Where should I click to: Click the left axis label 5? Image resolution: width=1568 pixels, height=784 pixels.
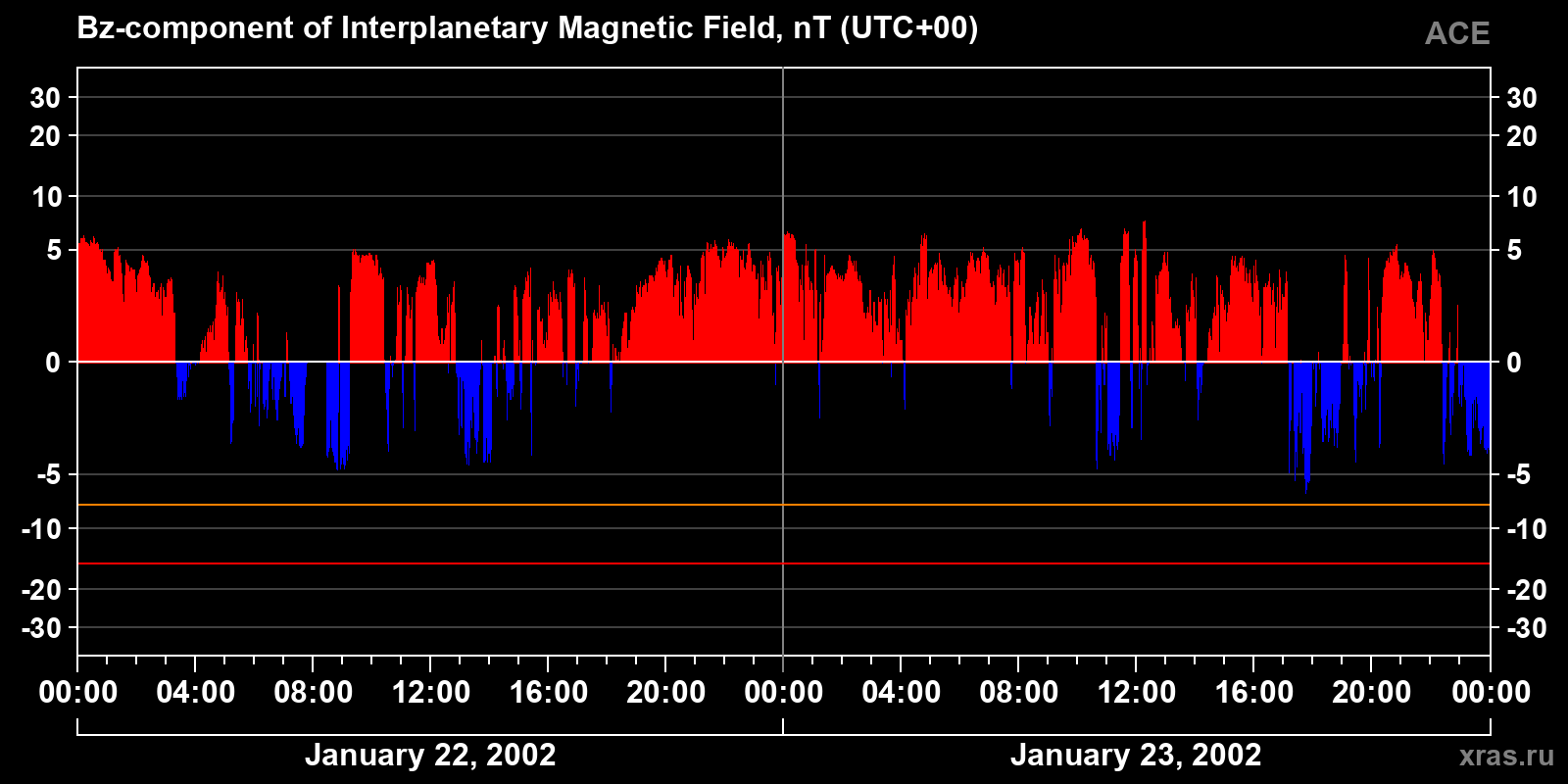click(54, 251)
